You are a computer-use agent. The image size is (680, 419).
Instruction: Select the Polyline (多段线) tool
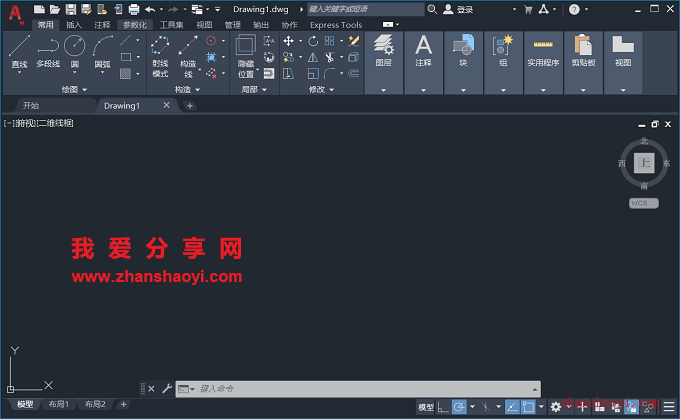48,52
